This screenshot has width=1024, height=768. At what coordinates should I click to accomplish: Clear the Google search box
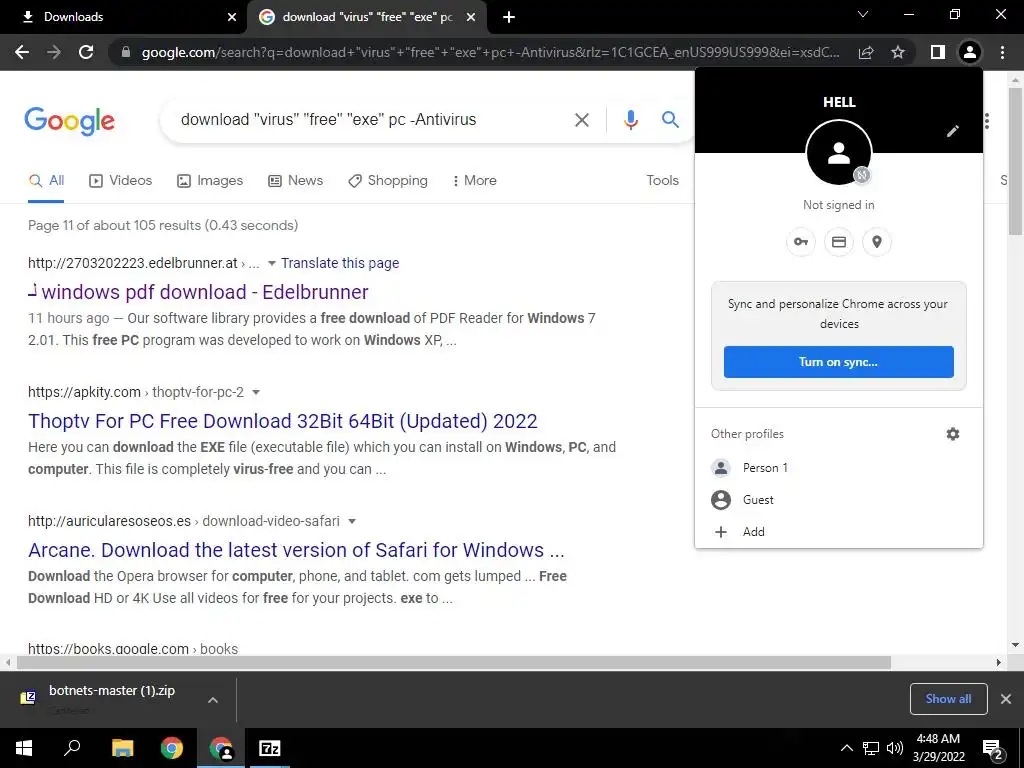tap(581, 120)
